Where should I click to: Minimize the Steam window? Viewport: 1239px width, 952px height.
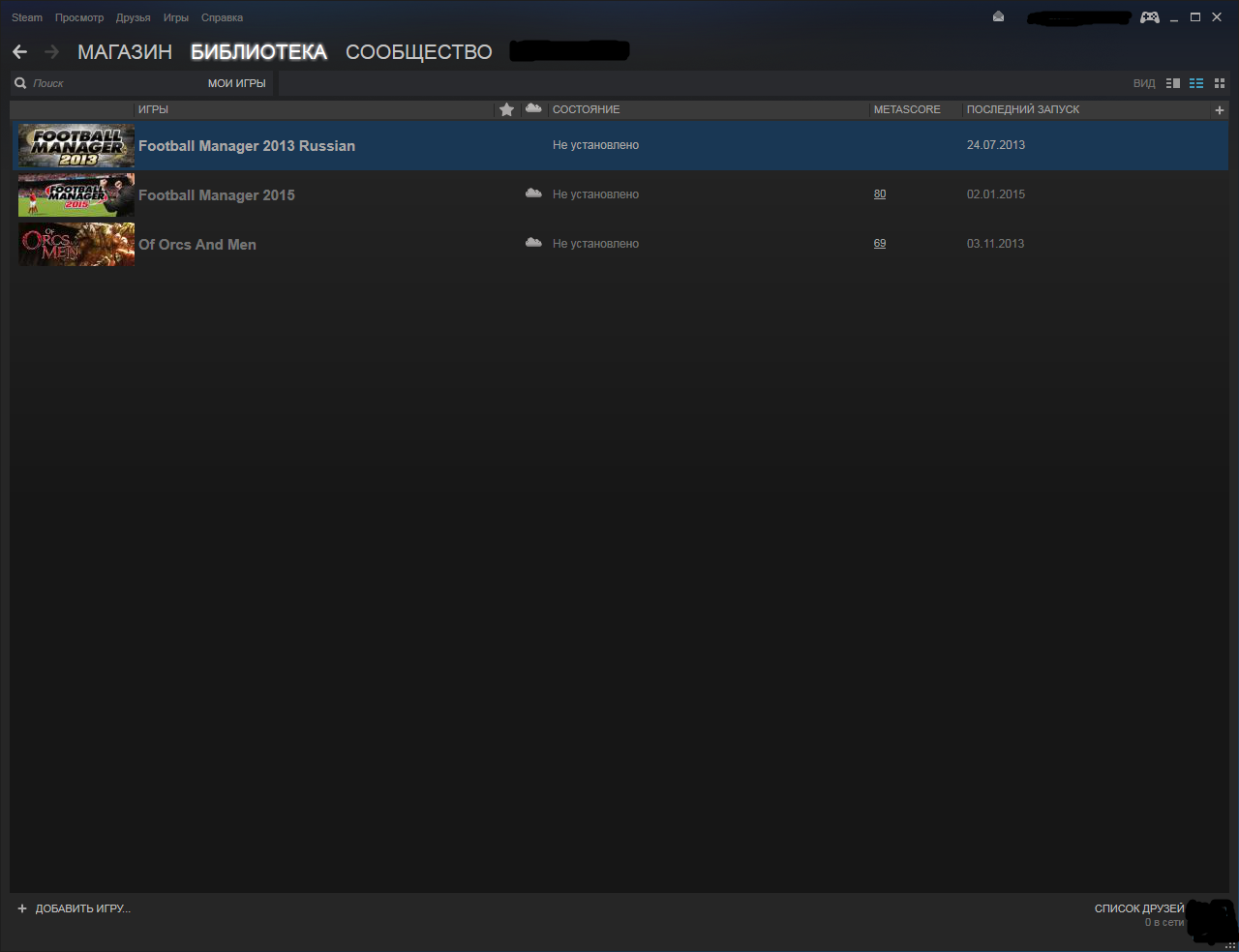pyautogui.click(x=1174, y=18)
